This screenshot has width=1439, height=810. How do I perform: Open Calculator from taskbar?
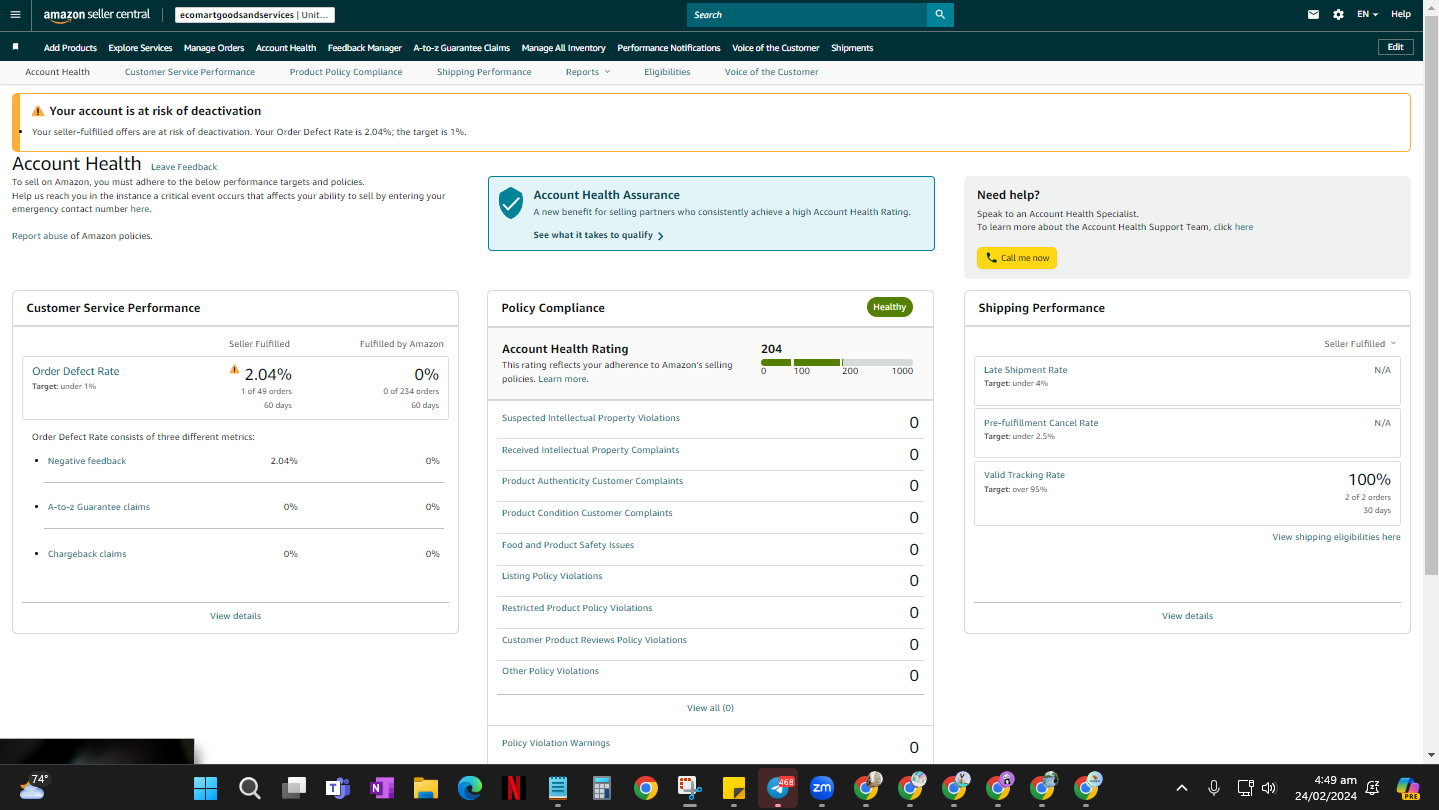(x=602, y=788)
